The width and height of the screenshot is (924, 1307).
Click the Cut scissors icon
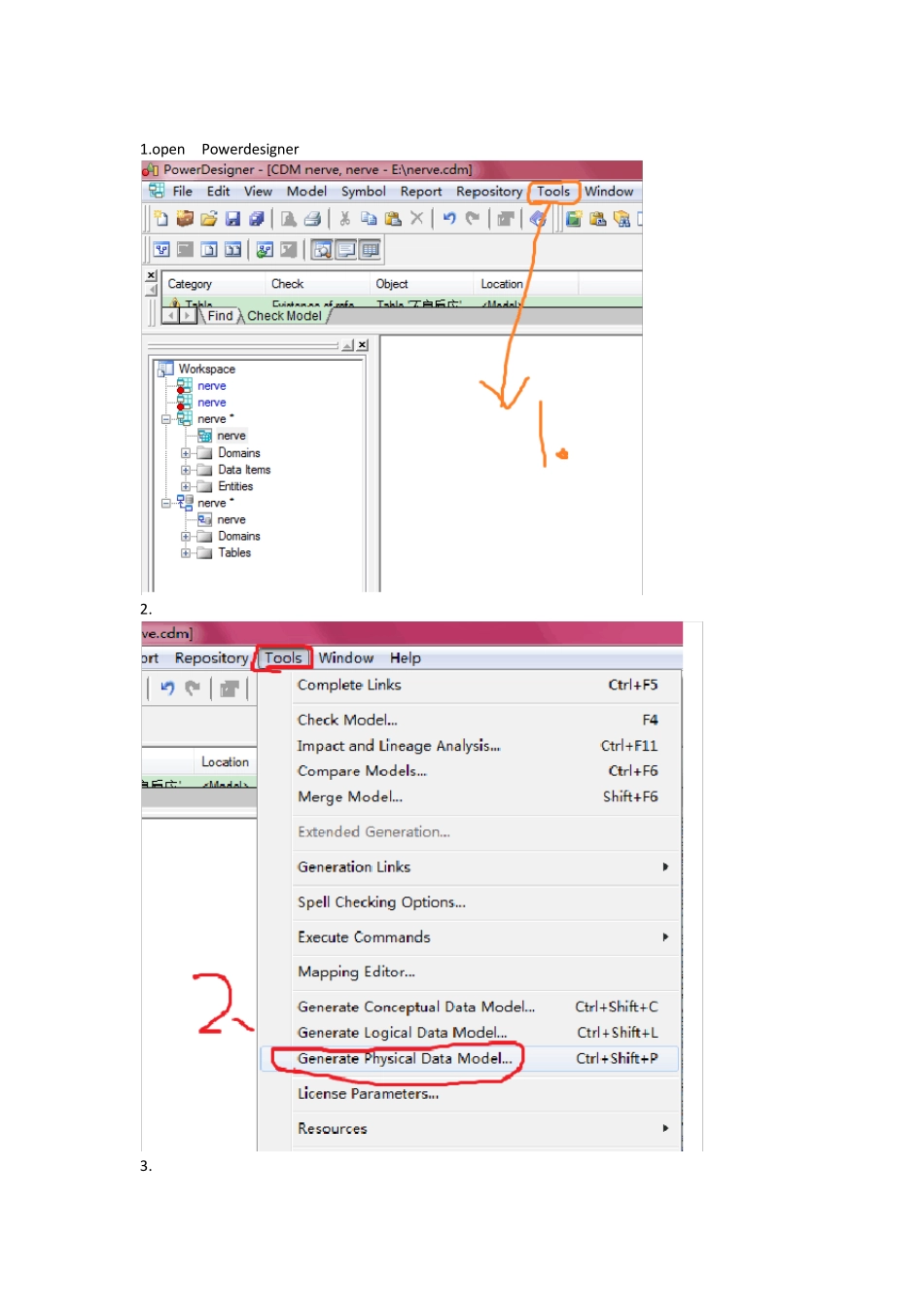(344, 219)
